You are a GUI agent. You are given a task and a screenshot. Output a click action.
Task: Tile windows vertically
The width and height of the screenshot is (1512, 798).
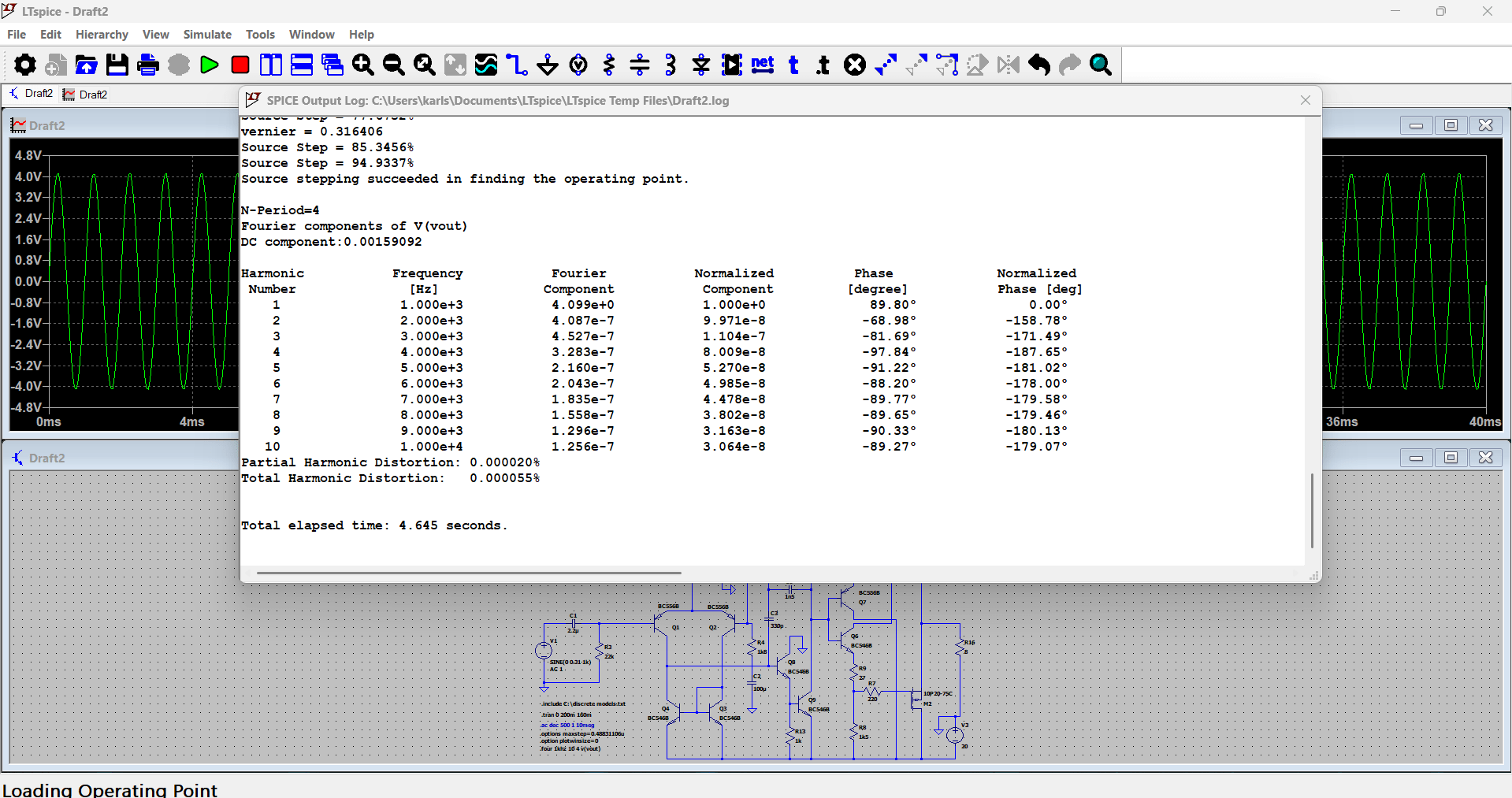point(270,65)
